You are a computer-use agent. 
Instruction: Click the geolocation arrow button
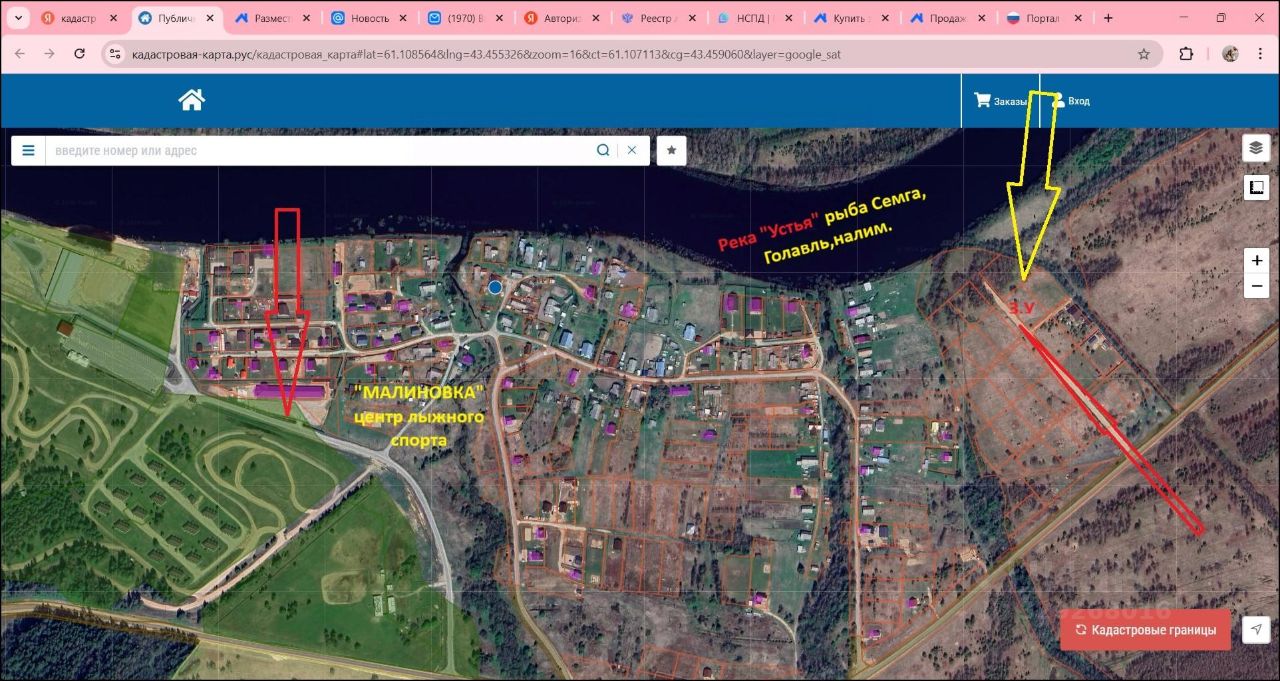point(1255,629)
